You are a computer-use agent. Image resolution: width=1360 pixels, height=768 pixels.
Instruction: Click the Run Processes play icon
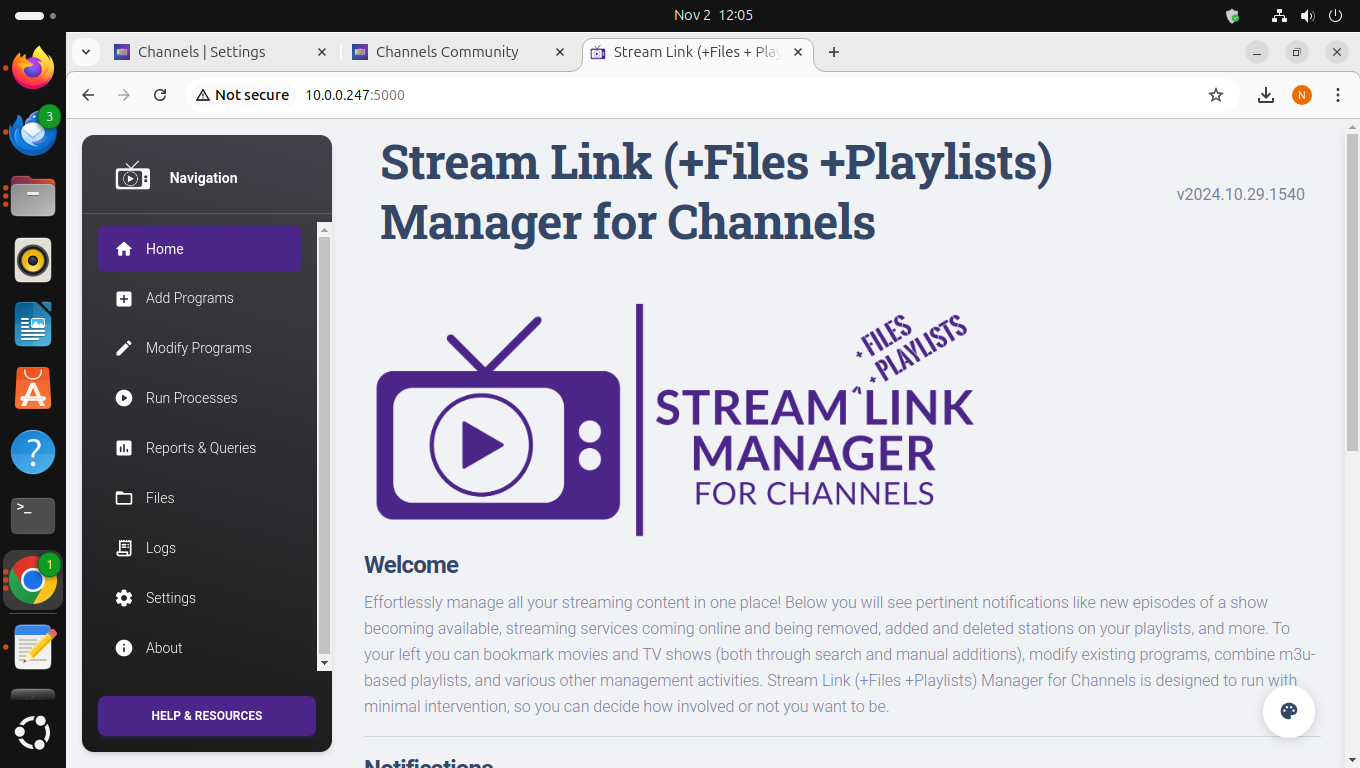pos(124,398)
